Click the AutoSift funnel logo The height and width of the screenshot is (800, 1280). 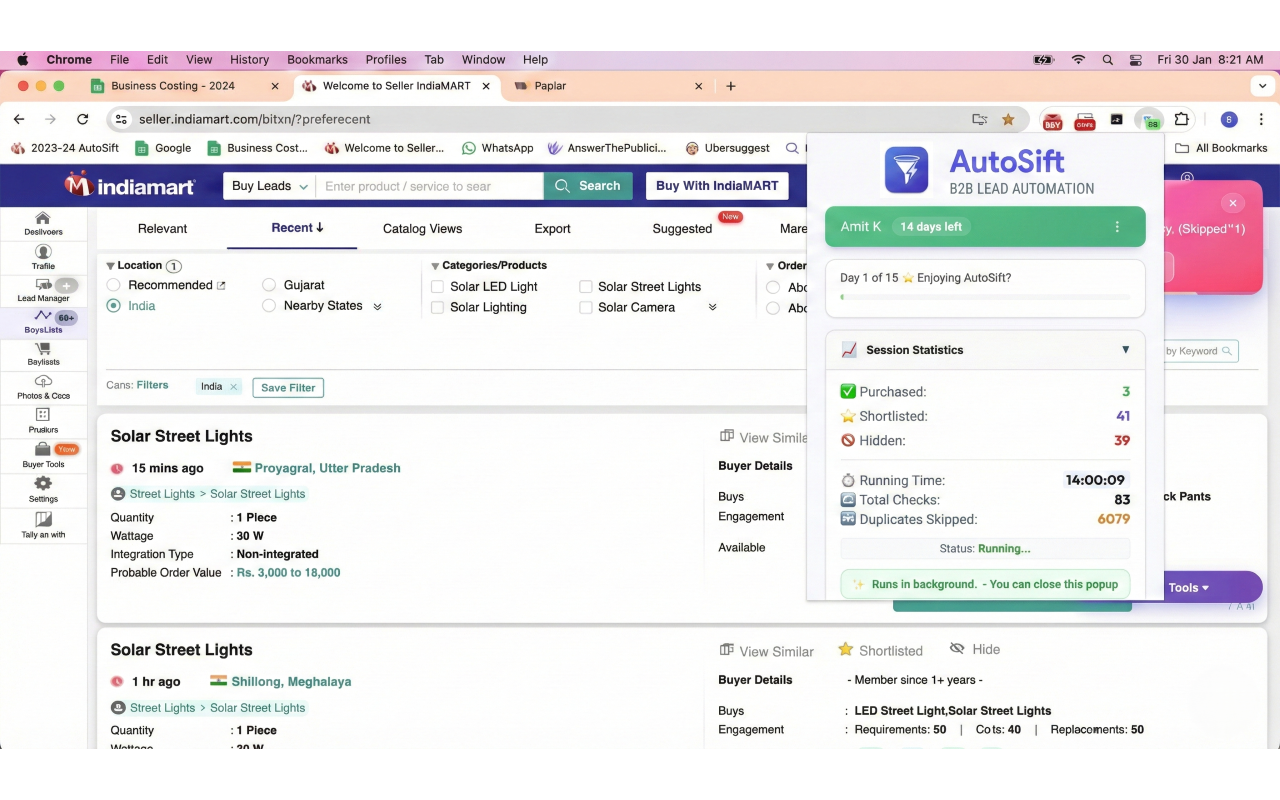(907, 170)
